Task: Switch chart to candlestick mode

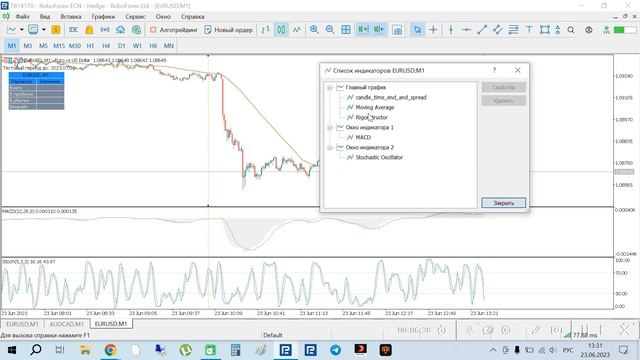Action: 282,30
